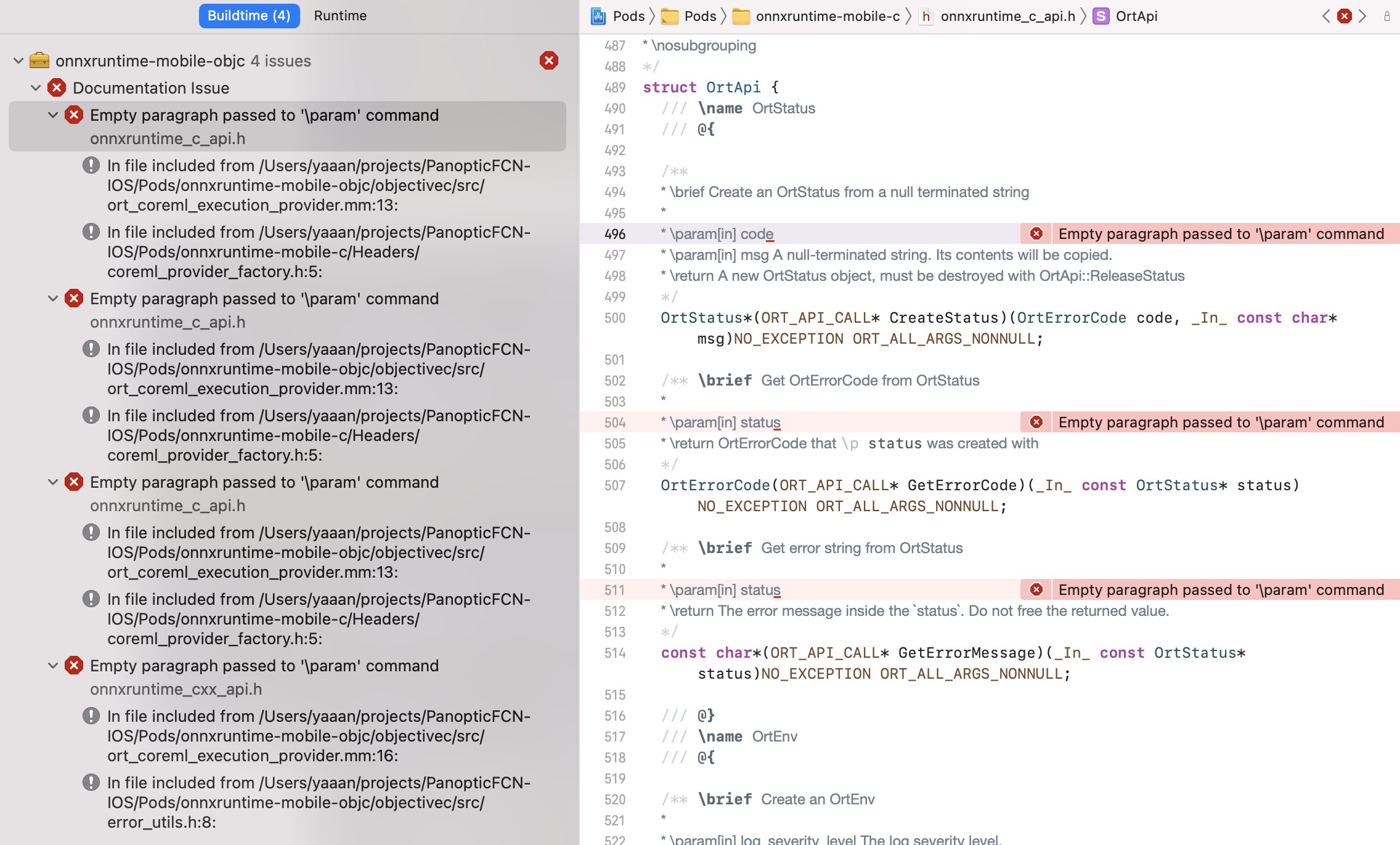Click the Documentation Issue error icon
1400x845 pixels.
pos(57,87)
